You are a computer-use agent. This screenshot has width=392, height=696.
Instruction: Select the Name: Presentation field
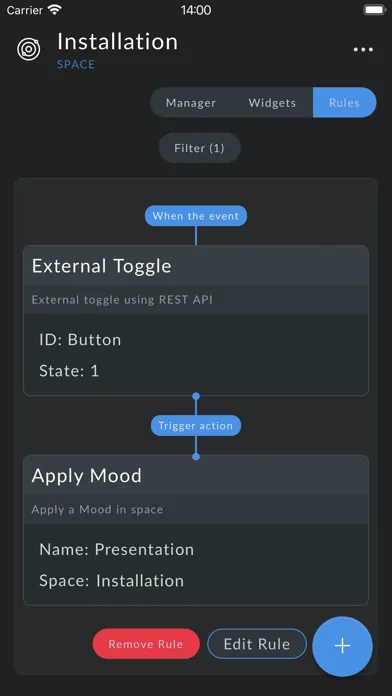tap(117, 550)
